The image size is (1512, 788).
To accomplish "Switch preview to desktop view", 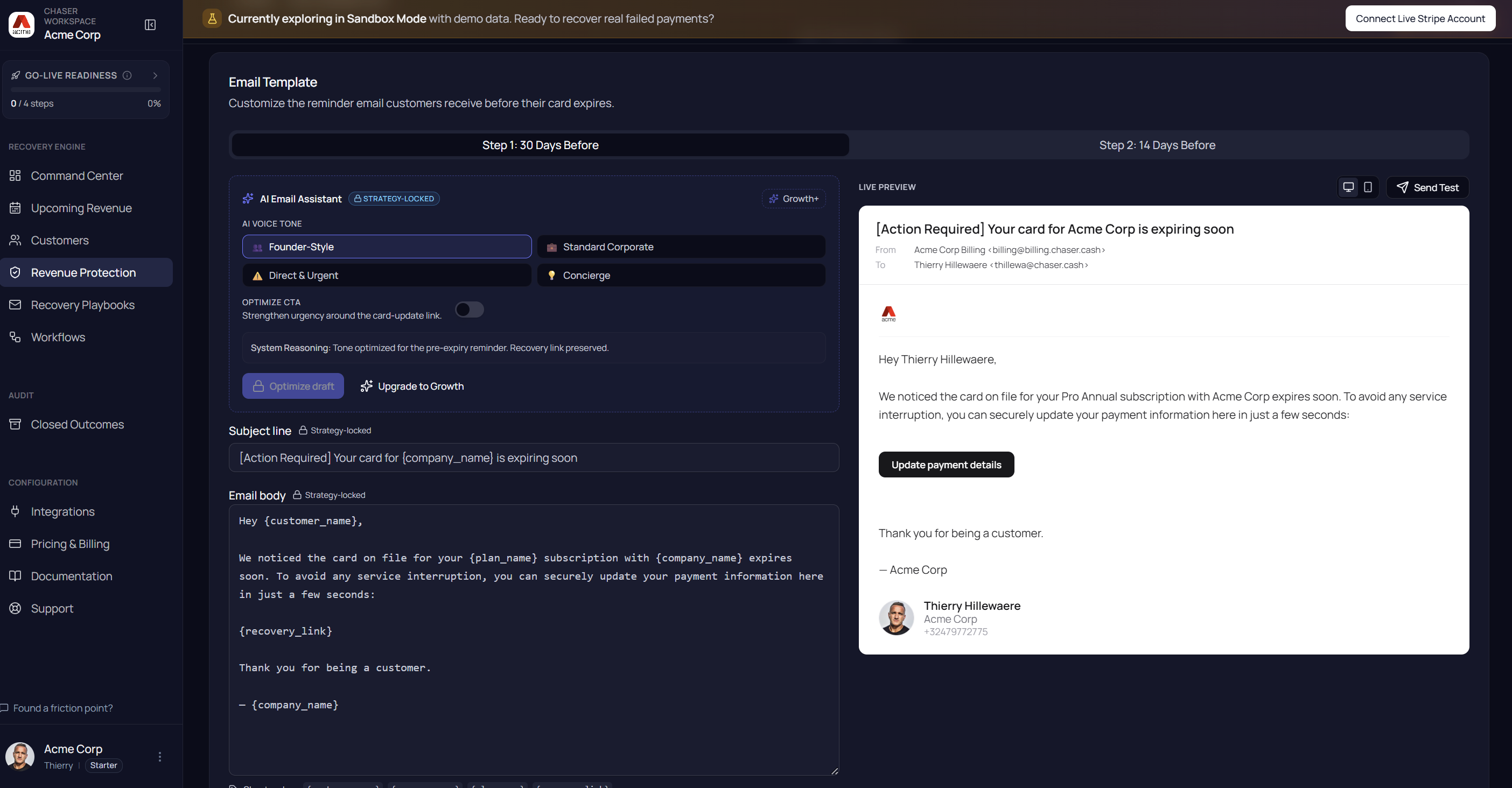I will click(1348, 187).
